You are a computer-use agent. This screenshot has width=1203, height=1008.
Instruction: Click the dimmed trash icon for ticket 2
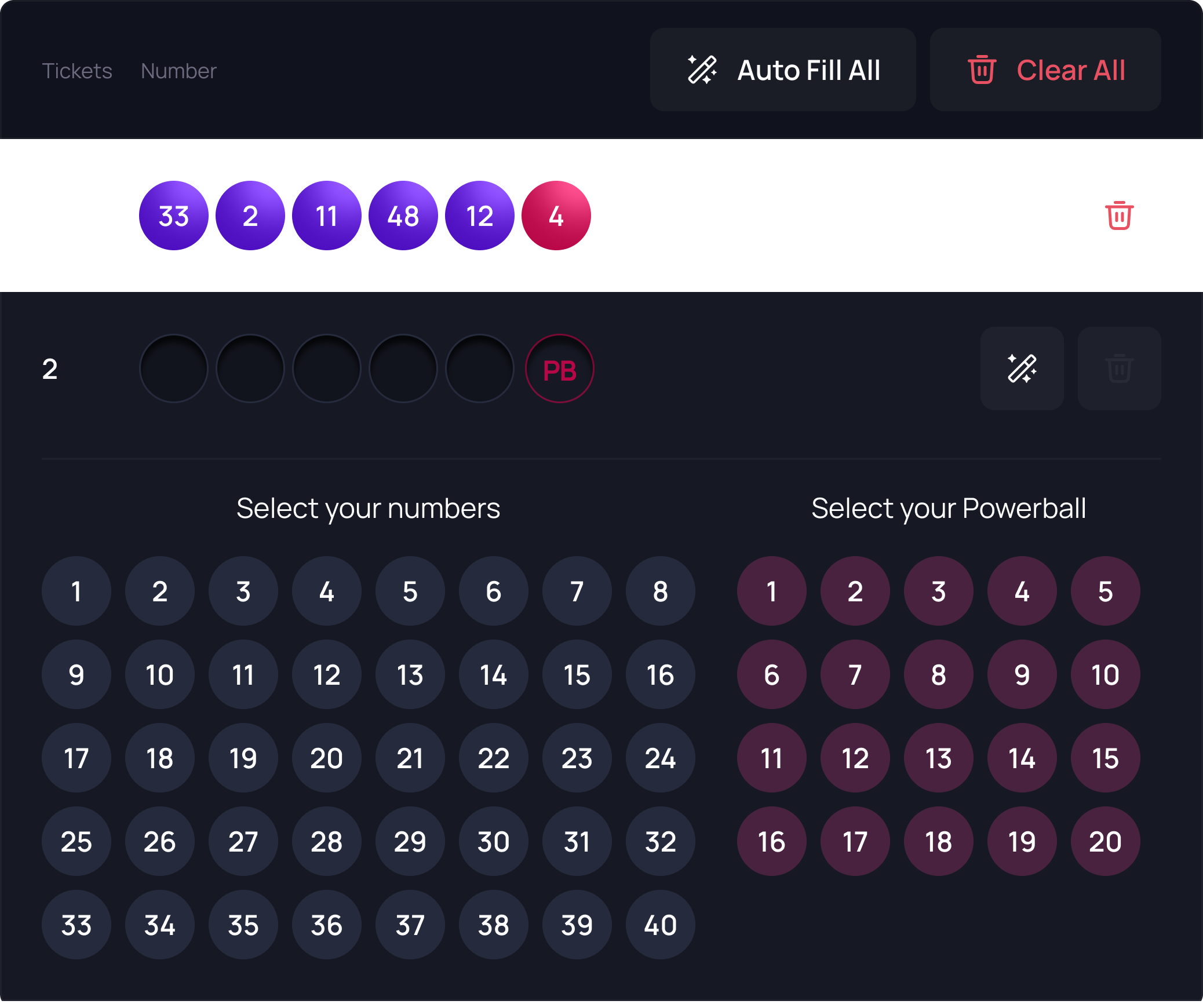pos(1119,368)
